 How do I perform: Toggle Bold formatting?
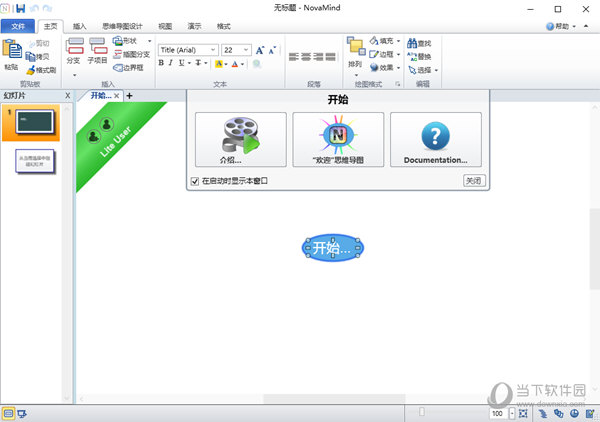(x=161, y=63)
